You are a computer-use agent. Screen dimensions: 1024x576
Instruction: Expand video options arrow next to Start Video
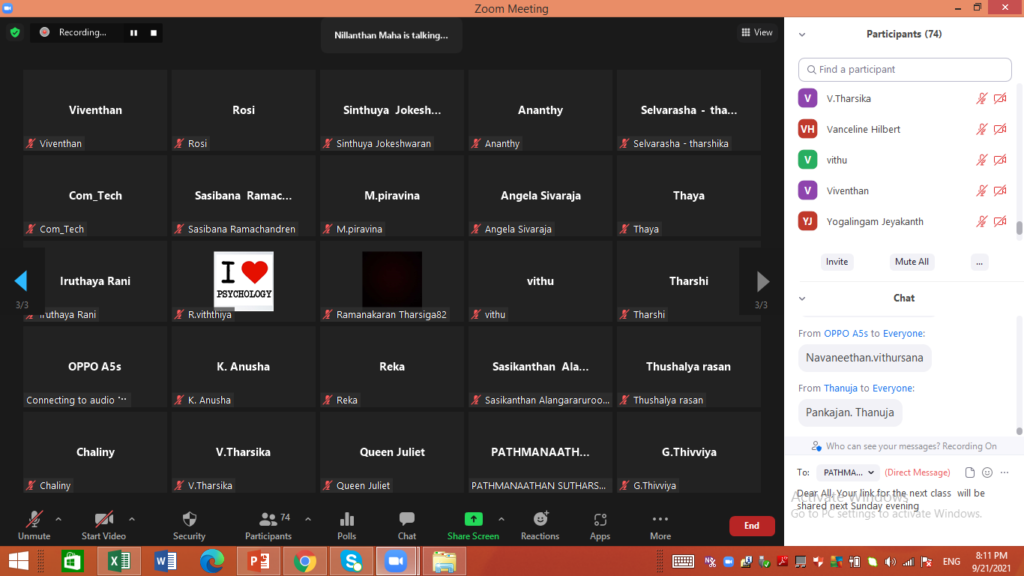pos(132,520)
